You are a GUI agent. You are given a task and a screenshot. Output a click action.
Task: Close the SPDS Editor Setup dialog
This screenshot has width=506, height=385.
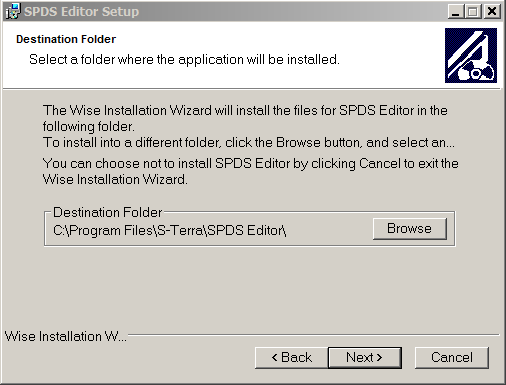[492, 12]
